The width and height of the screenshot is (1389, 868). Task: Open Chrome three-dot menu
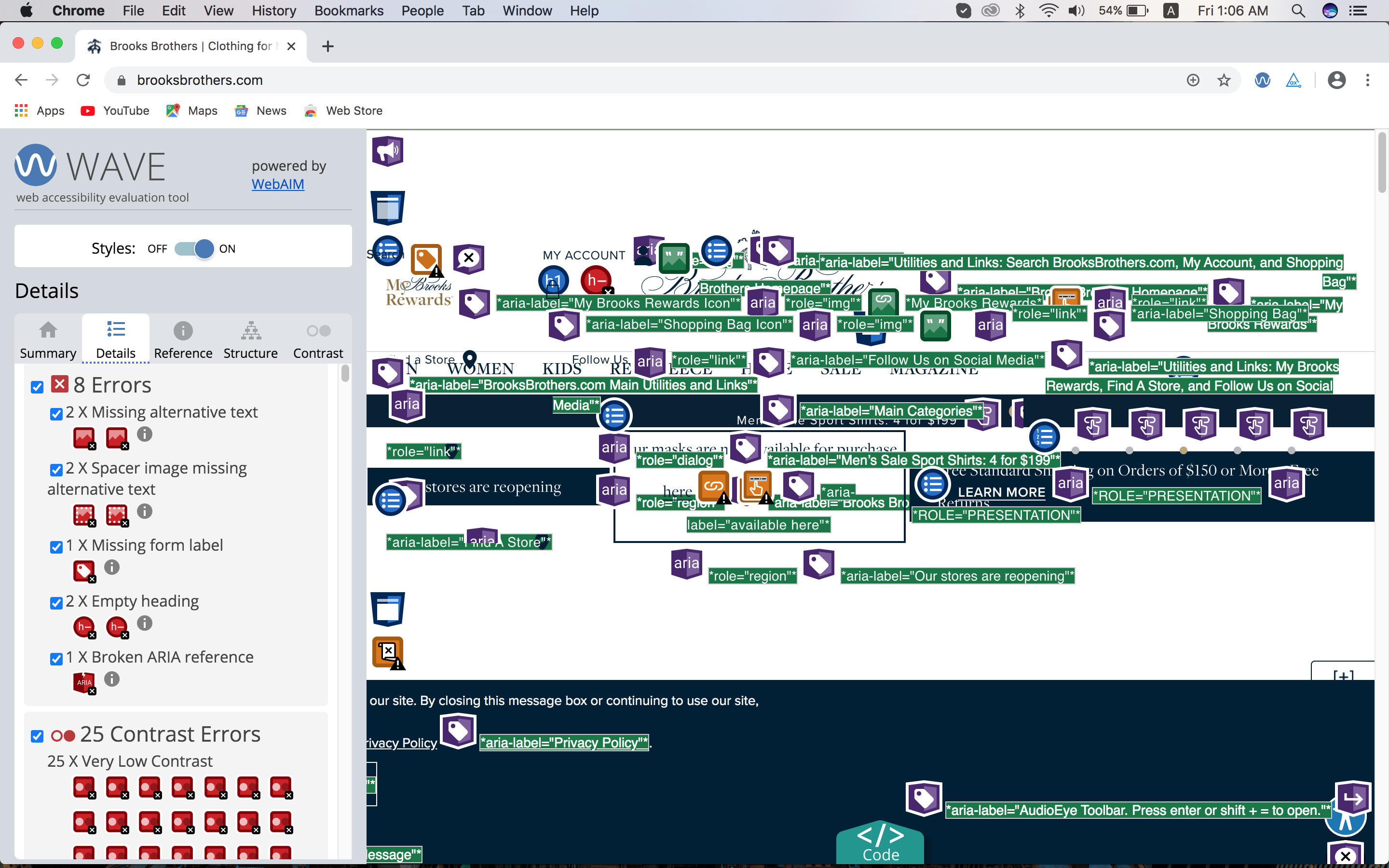[x=1368, y=80]
